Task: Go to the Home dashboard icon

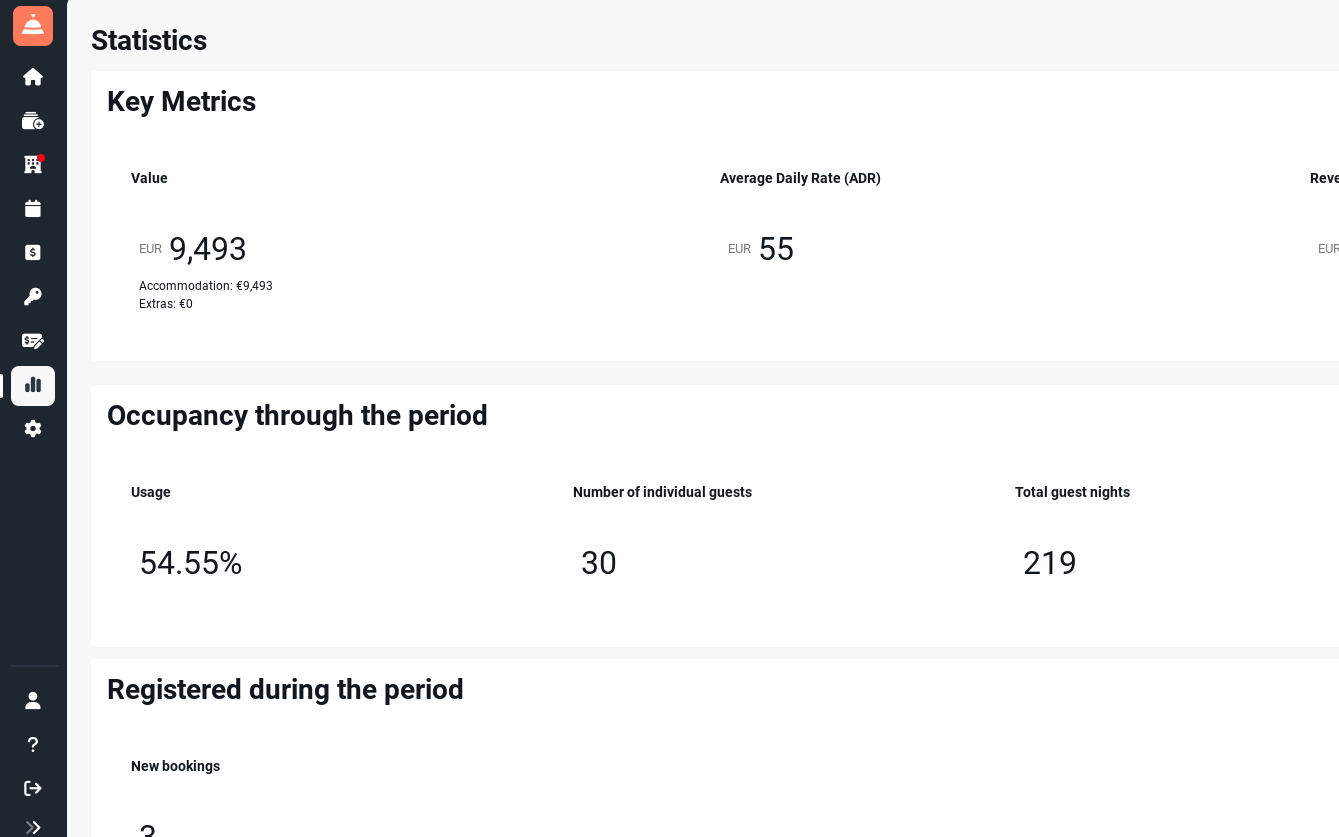Action: tap(33, 77)
